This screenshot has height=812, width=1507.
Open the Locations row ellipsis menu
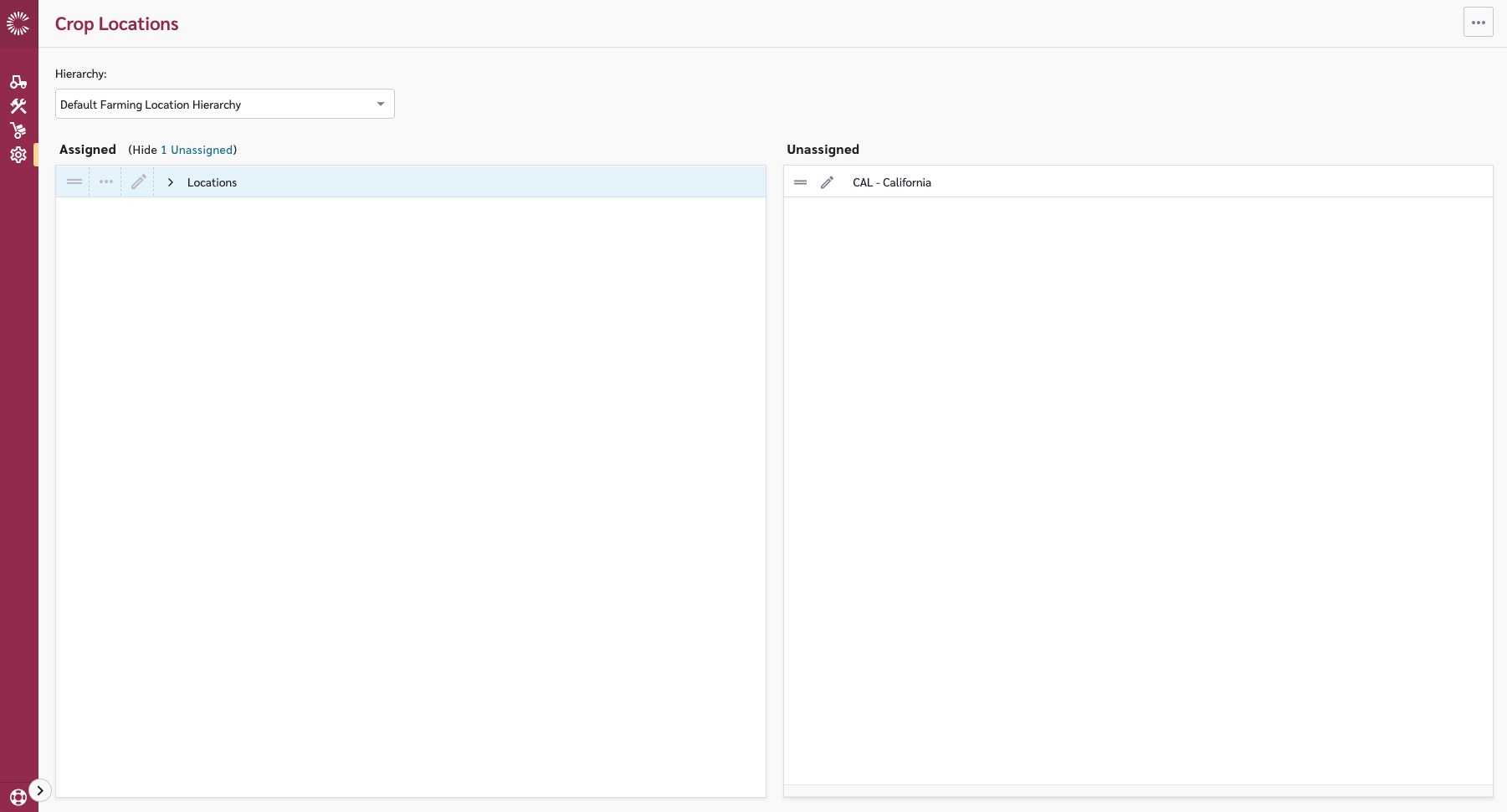106,182
